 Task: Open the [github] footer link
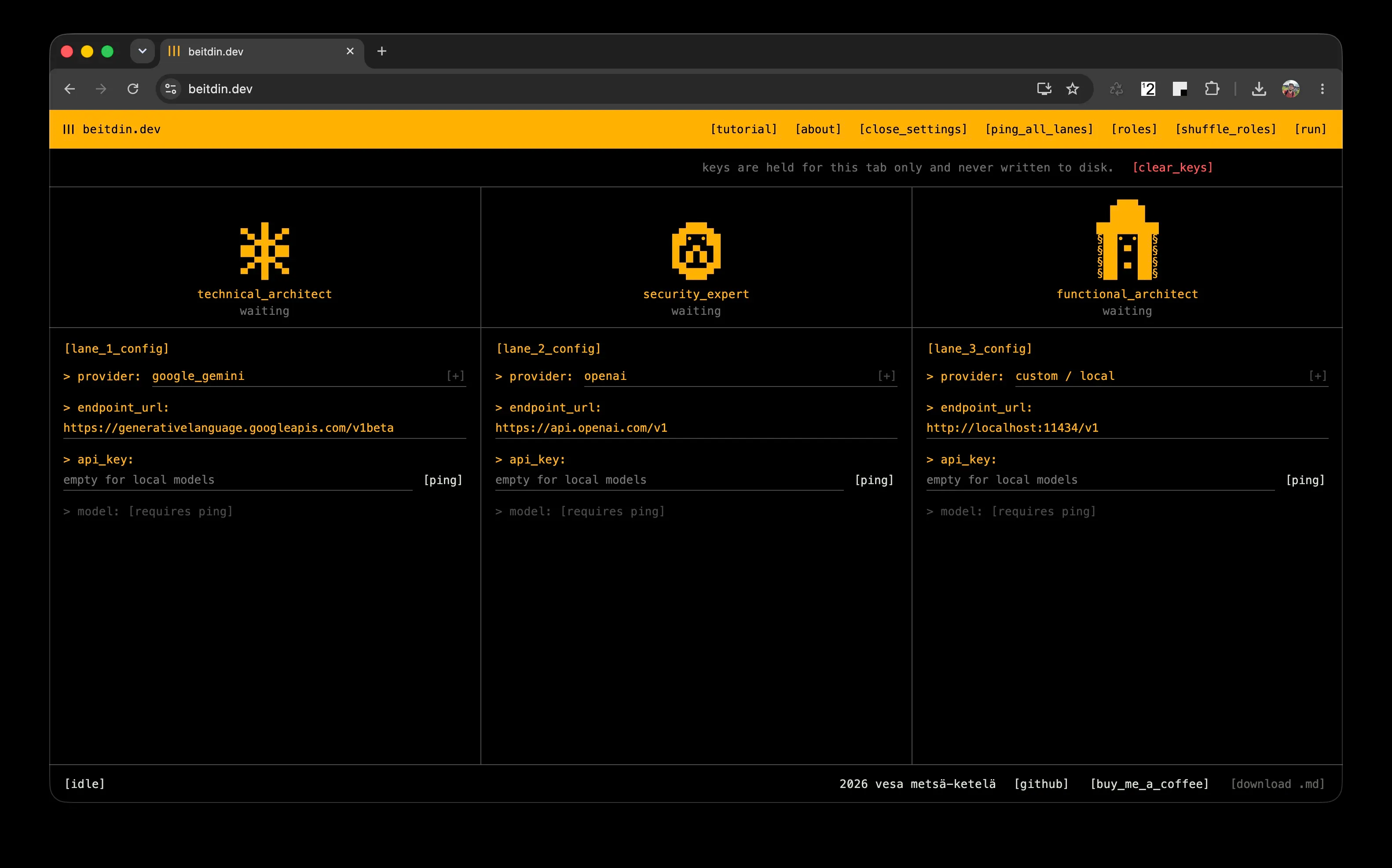click(1041, 784)
